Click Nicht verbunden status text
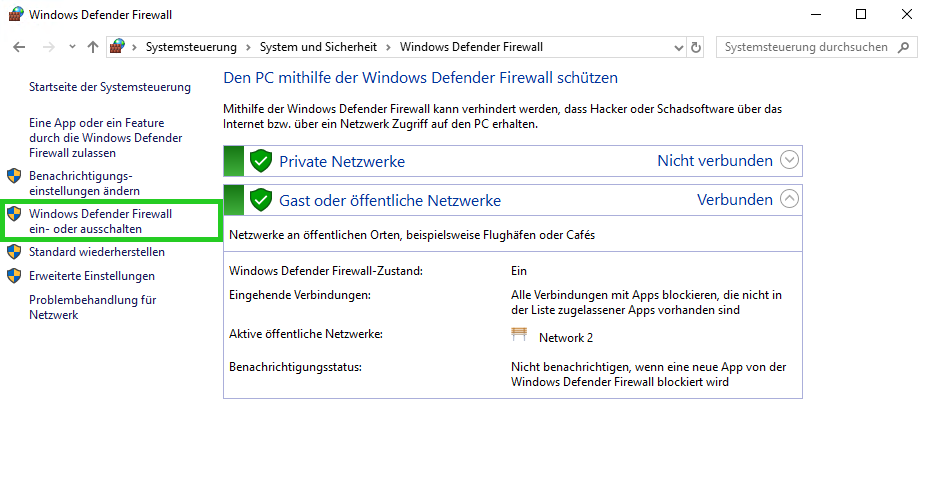The image size is (930, 501). 715,161
